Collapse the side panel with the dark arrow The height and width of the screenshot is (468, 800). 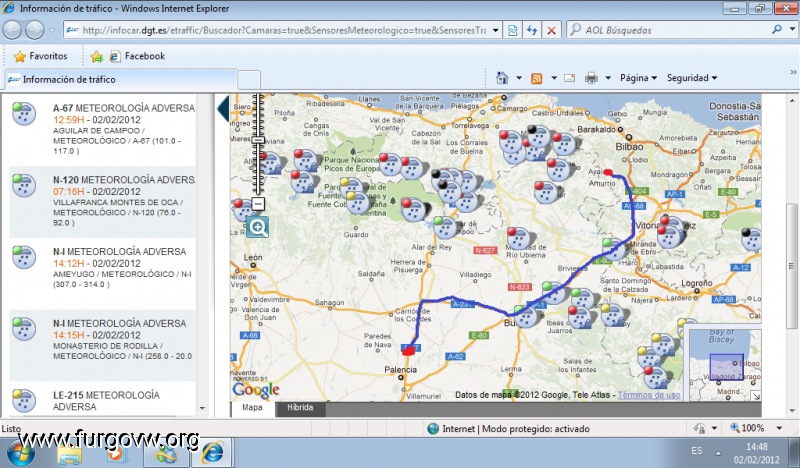pos(223,108)
